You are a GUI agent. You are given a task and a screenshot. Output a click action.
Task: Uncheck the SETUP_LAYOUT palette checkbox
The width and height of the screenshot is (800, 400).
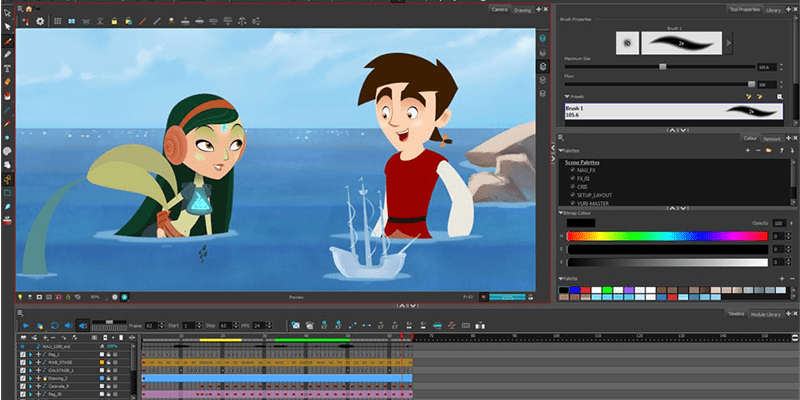[570, 195]
